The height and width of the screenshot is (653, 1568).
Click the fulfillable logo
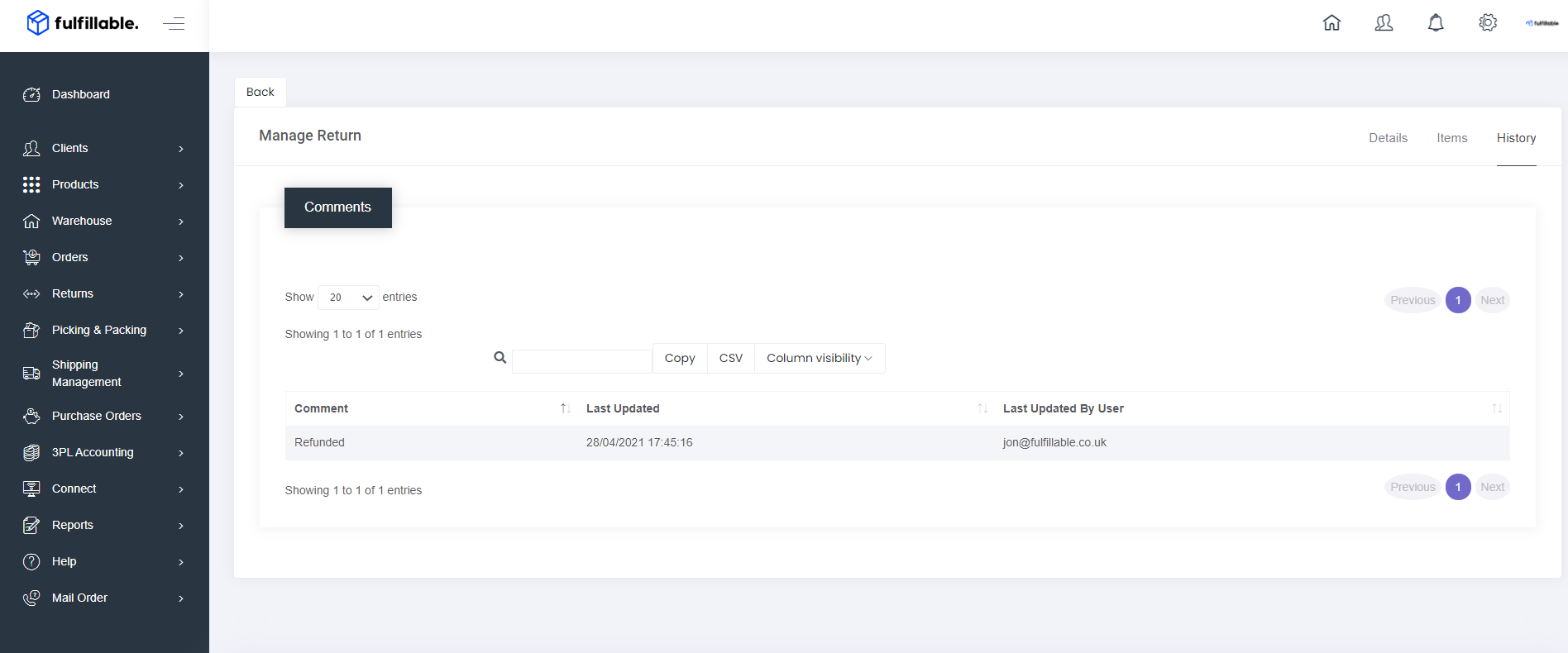(x=82, y=23)
